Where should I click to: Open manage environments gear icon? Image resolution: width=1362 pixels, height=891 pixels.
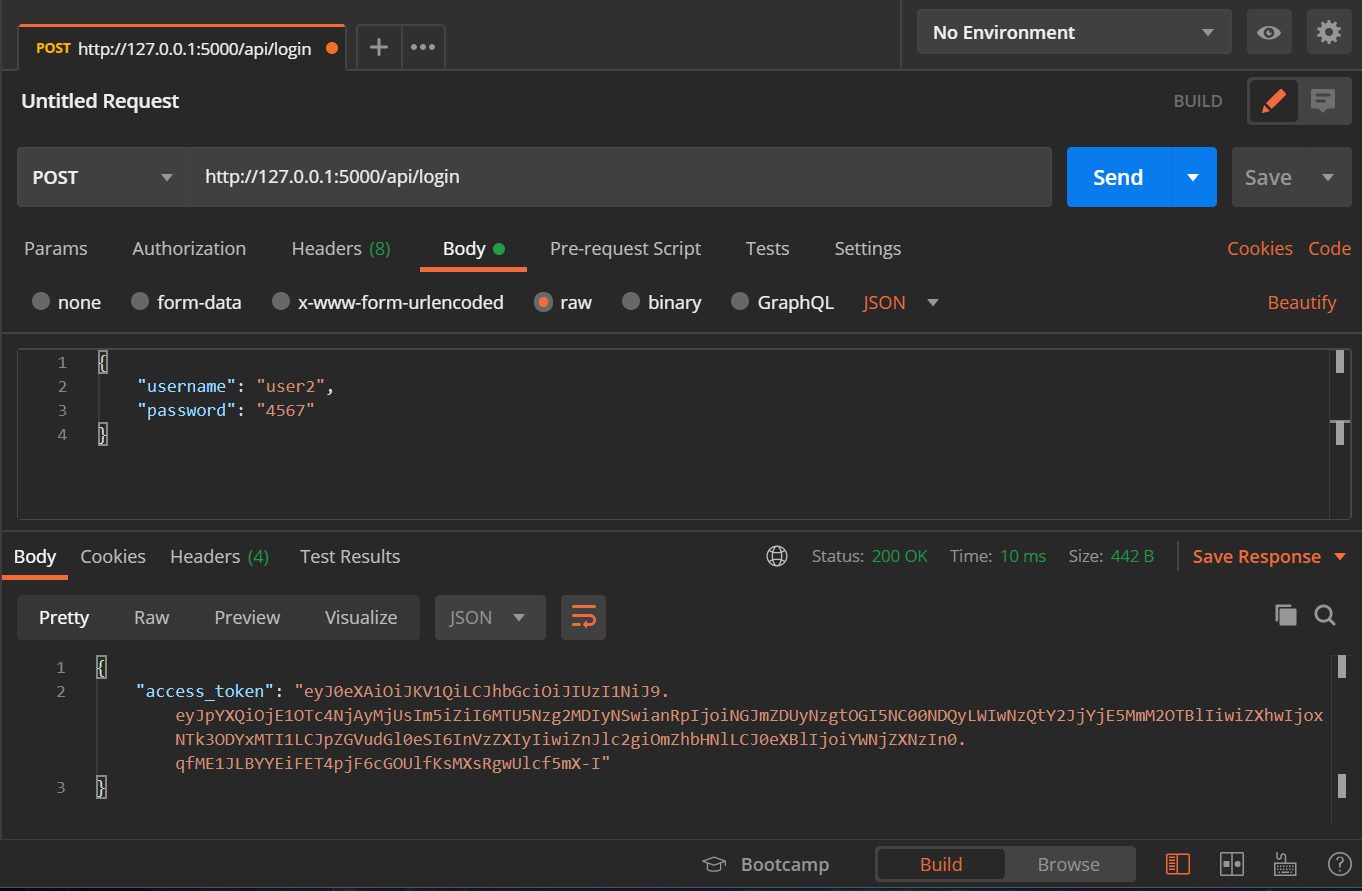point(1329,32)
